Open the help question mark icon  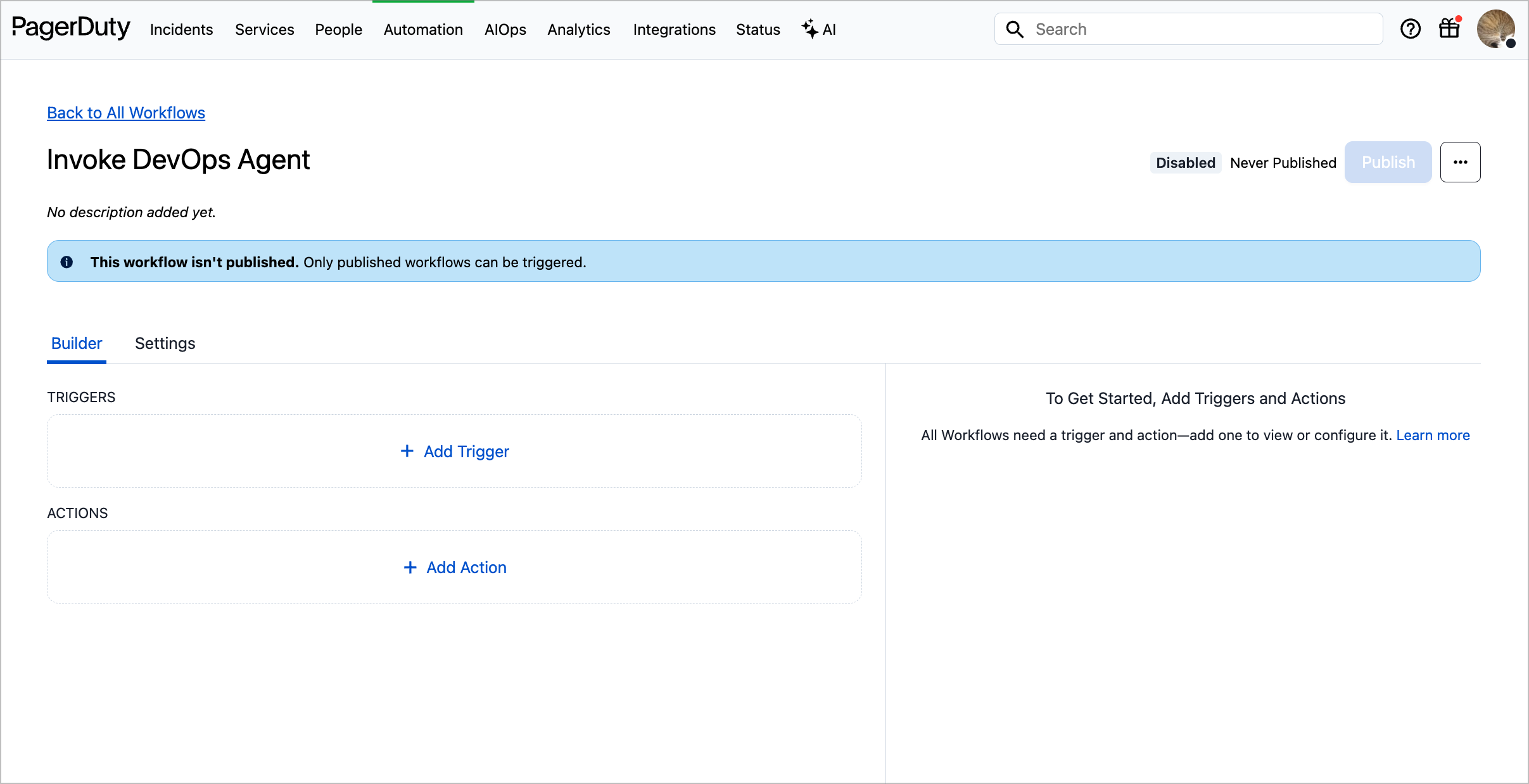[x=1410, y=29]
